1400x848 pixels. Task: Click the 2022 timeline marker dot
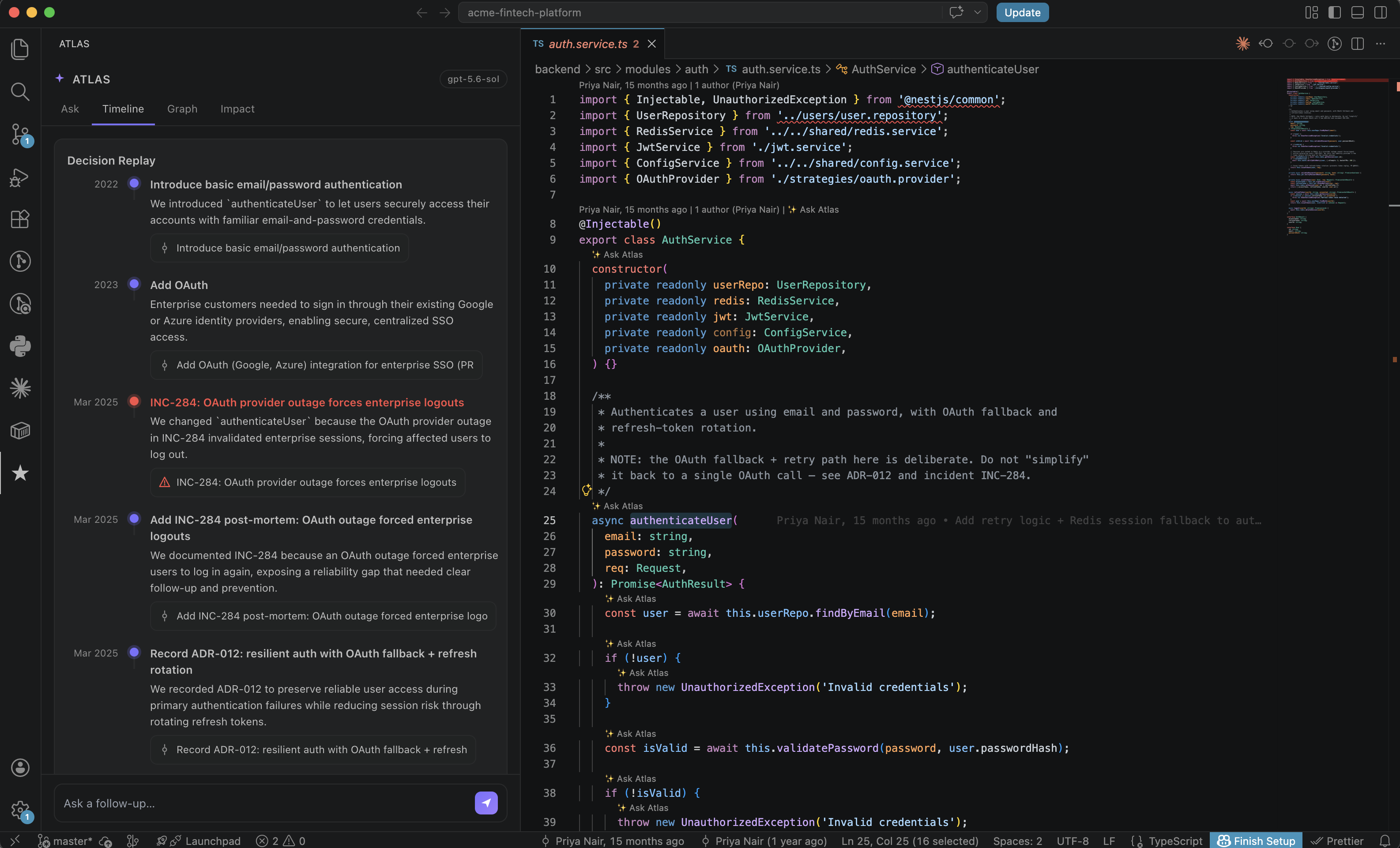click(x=134, y=183)
